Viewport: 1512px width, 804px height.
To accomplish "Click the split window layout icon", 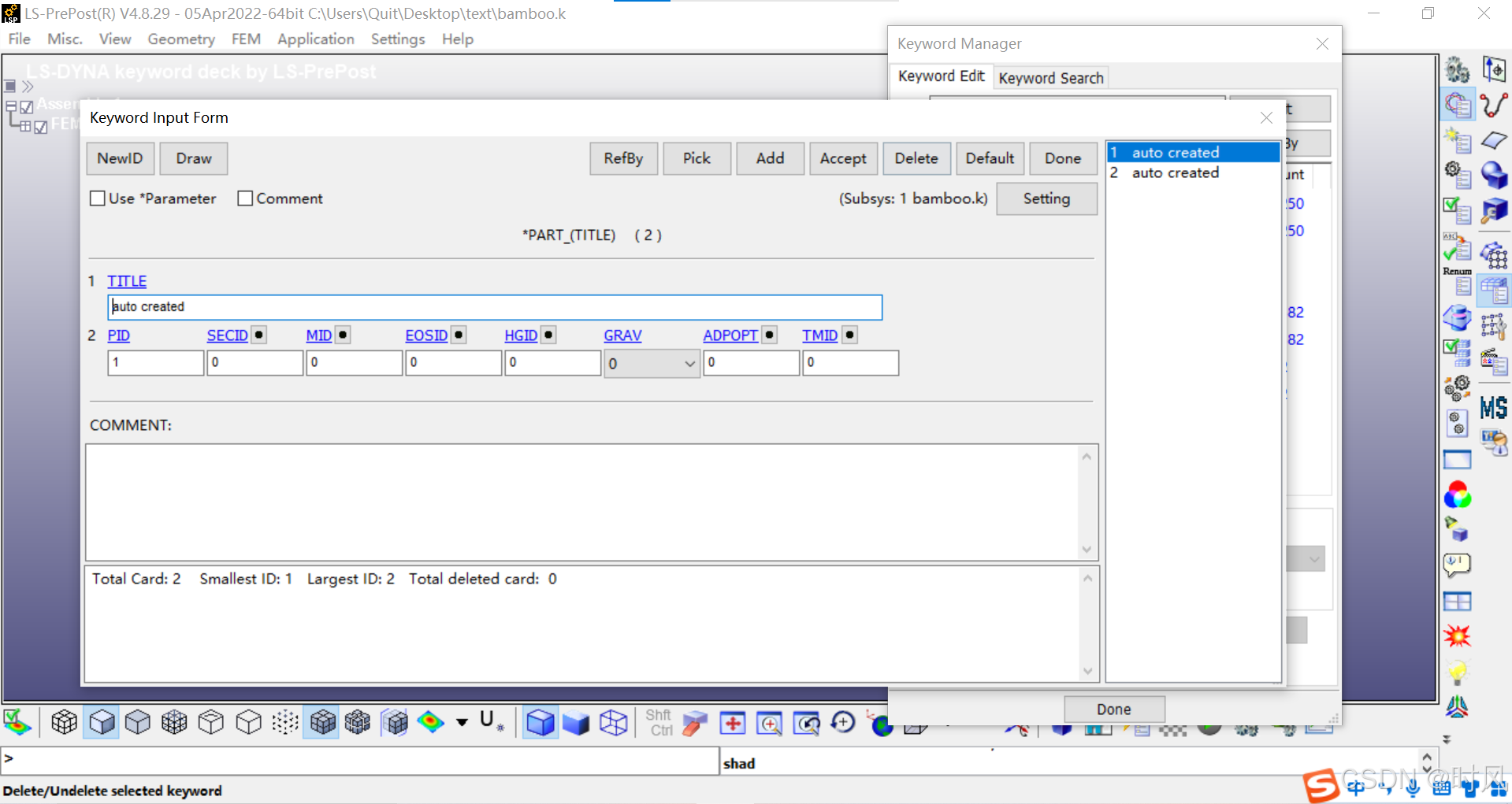I will [x=1458, y=602].
